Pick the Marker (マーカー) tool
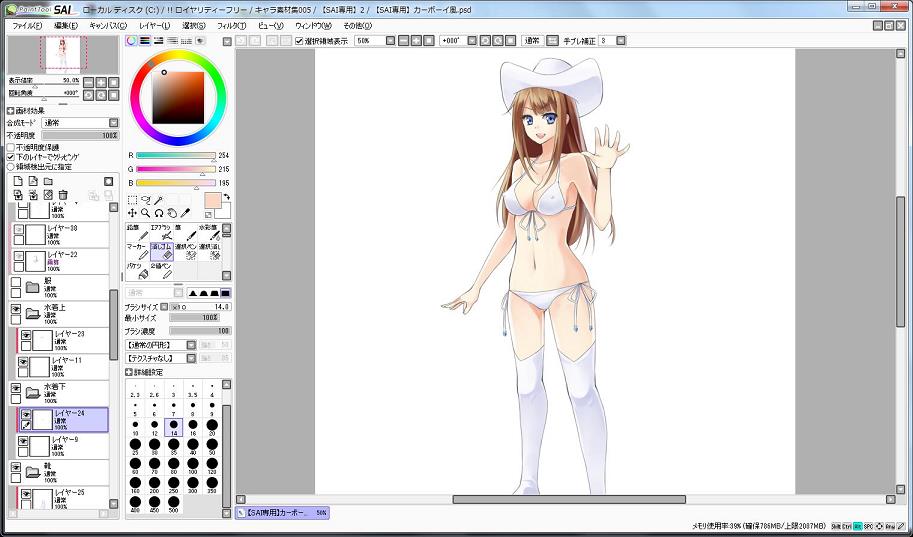Image resolution: width=913 pixels, height=537 pixels. [137, 251]
